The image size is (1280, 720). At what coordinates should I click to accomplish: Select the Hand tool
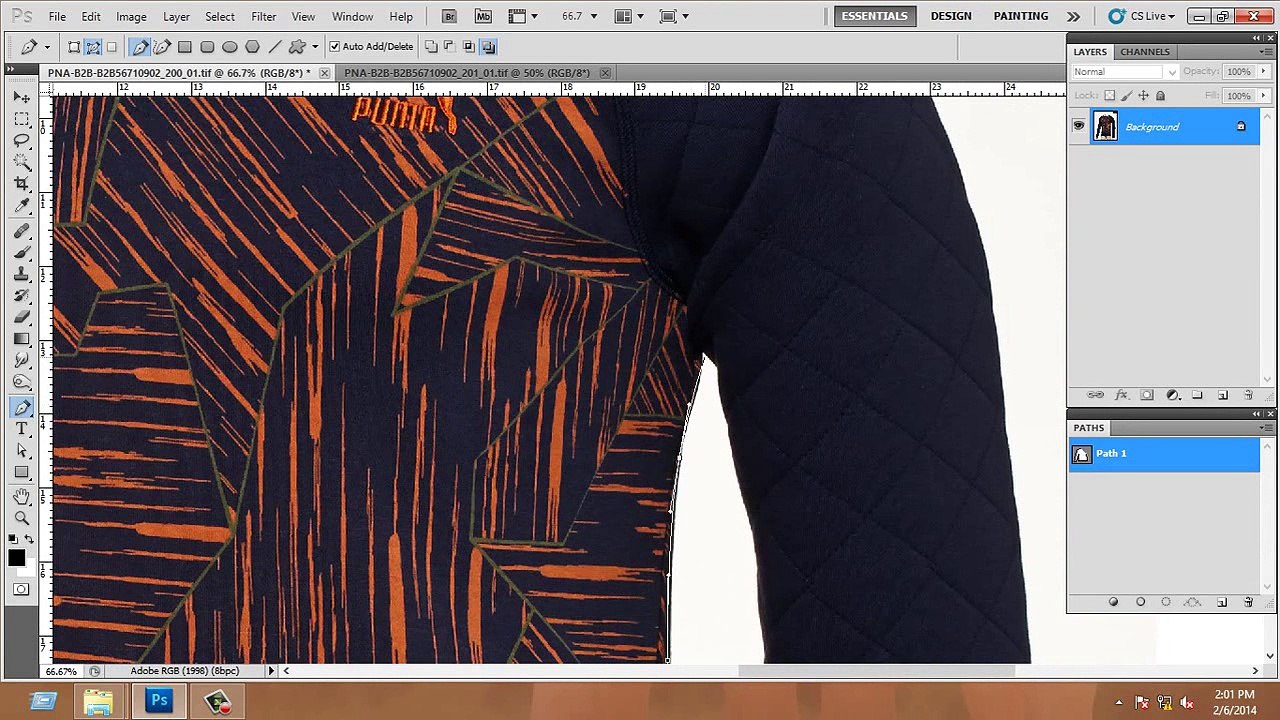coord(22,496)
